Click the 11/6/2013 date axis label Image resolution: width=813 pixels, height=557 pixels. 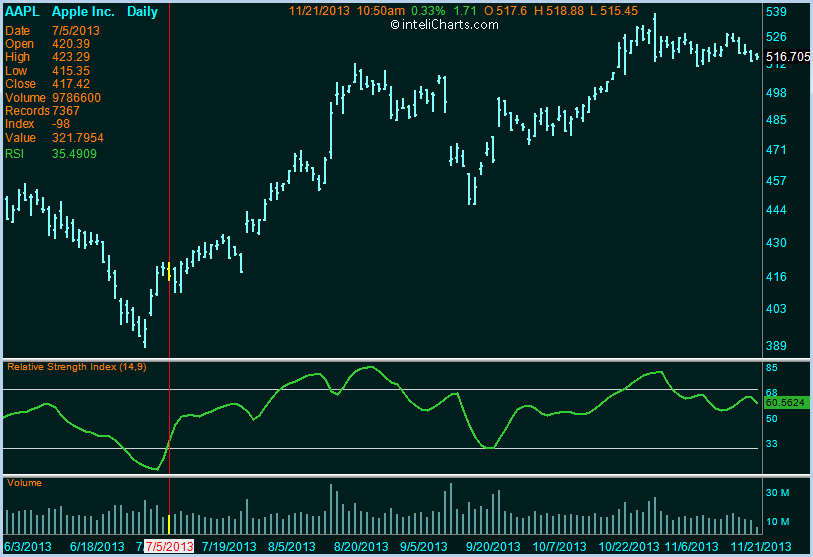[x=692, y=547]
